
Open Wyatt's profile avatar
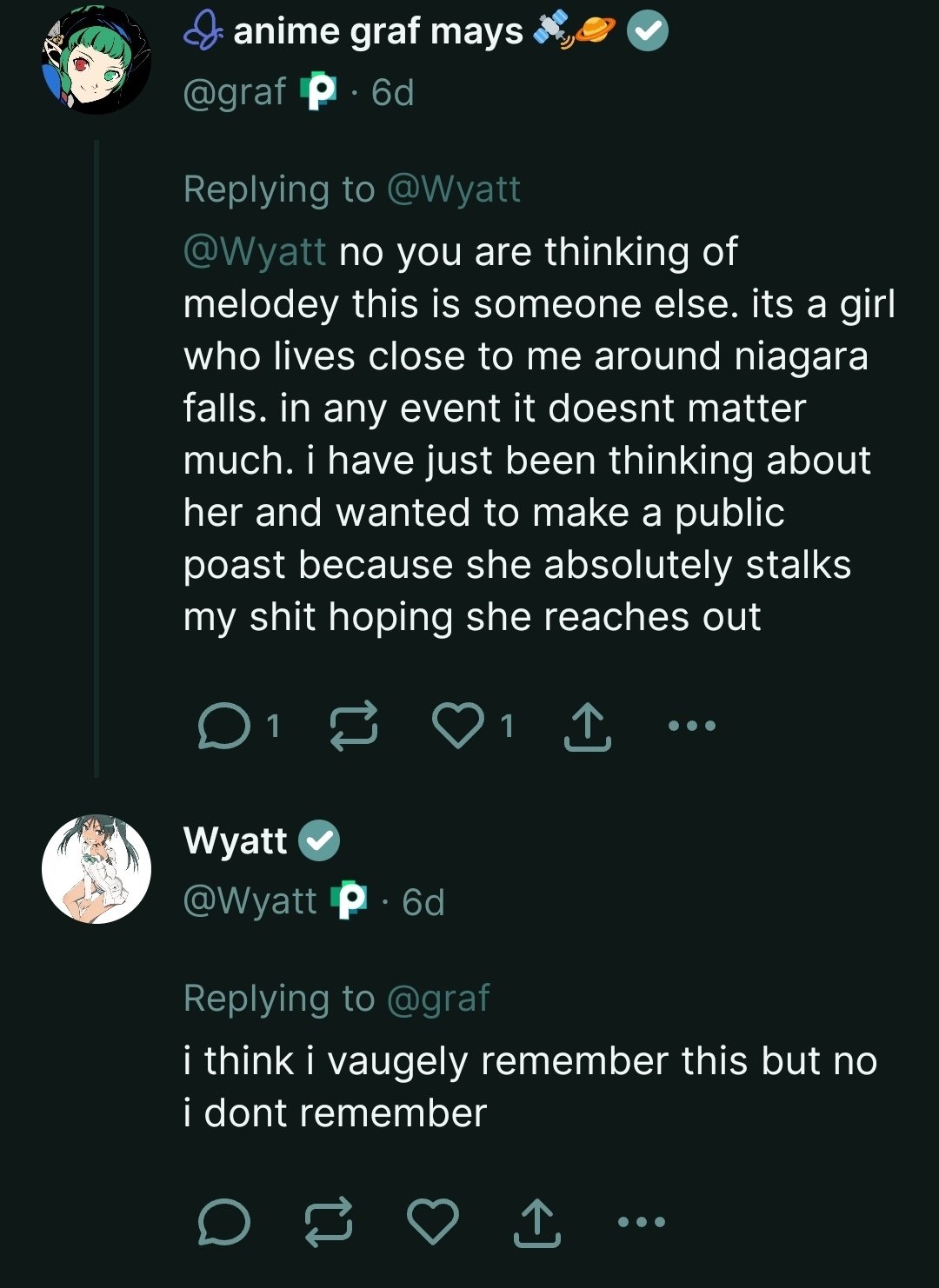(96, 868)
